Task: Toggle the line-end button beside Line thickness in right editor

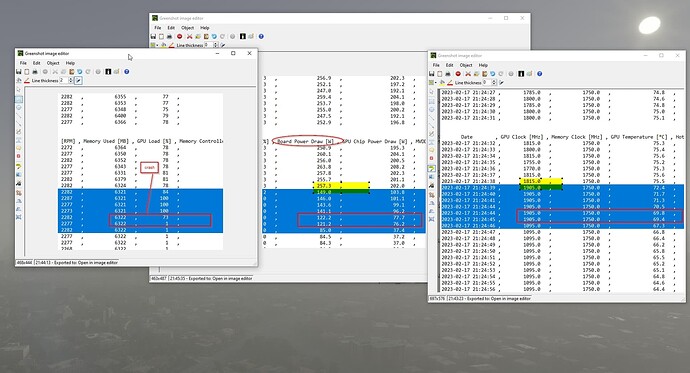Action: click(x=501, y=82)
